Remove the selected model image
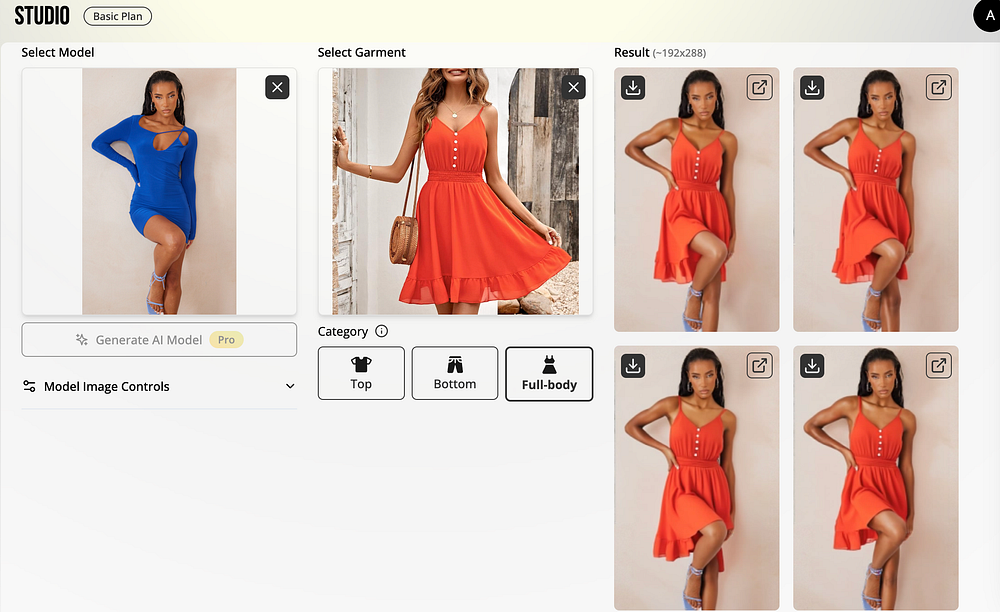Viewport: 1000px width, 612px height. point(277,87)
